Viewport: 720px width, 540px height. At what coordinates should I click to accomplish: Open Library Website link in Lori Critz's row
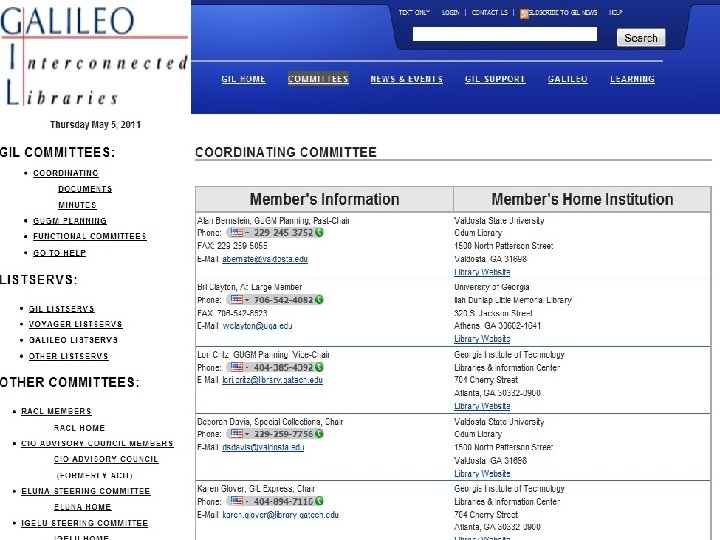point(482,406)
